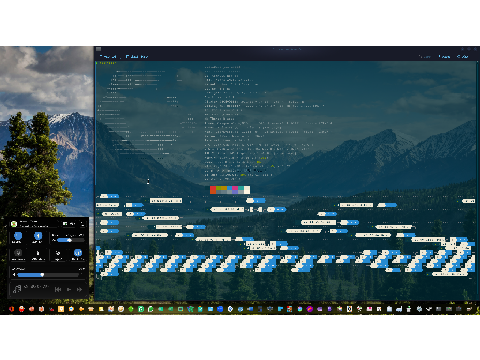Open the gear-shaped tile in quick settings
The width and height of the screenshot is (480, 360).
coord(58,253)
